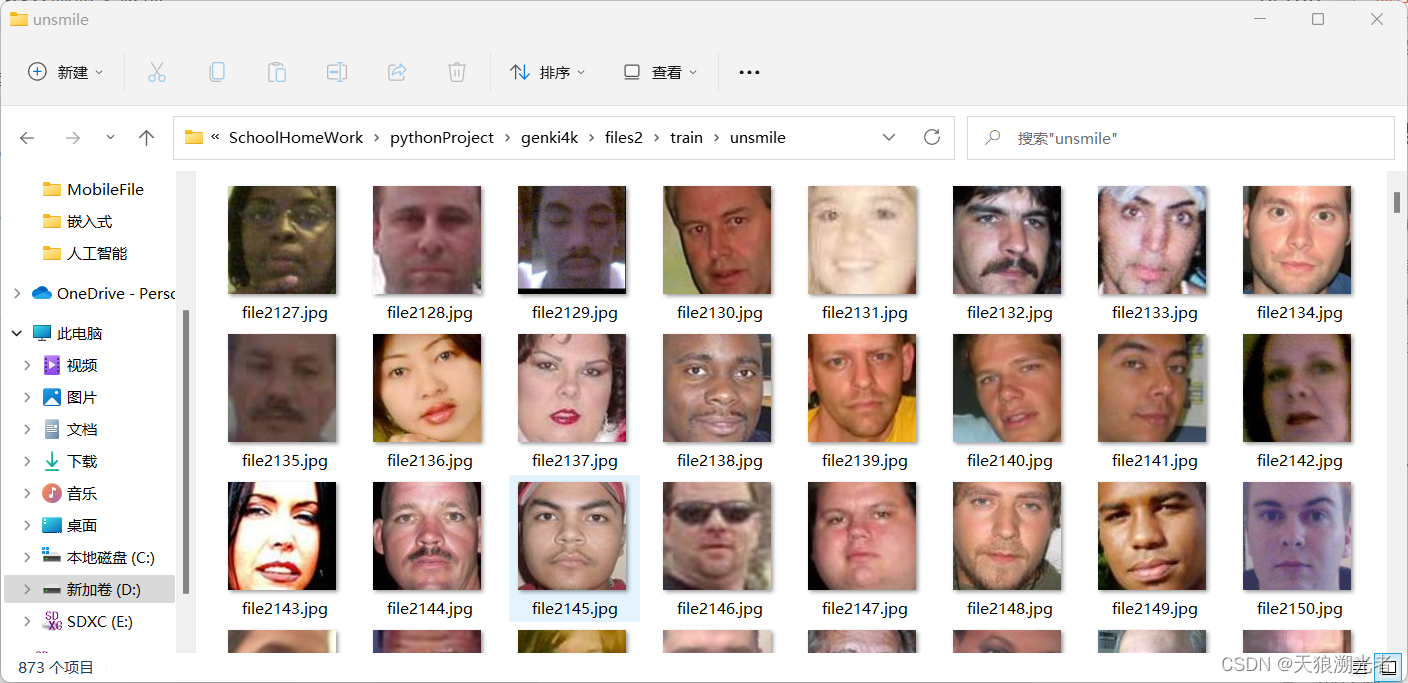
Task: Click the Cut scissors icon in toolbar
Action: (x=157, y=72)
